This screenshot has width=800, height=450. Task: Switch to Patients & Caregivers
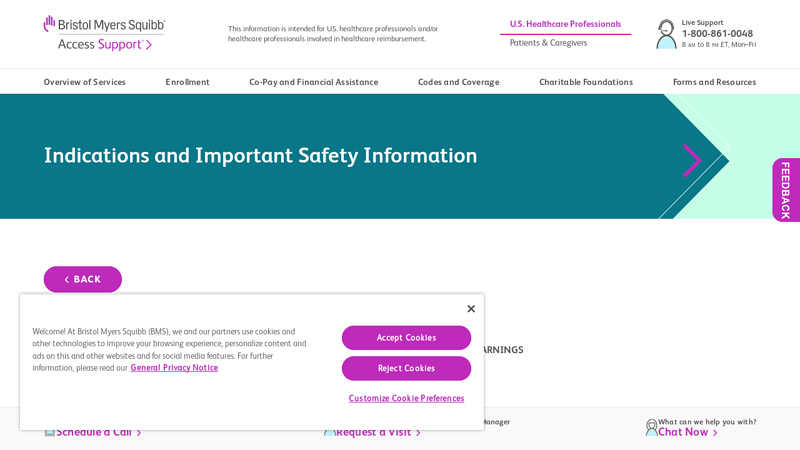coord(548,43)
